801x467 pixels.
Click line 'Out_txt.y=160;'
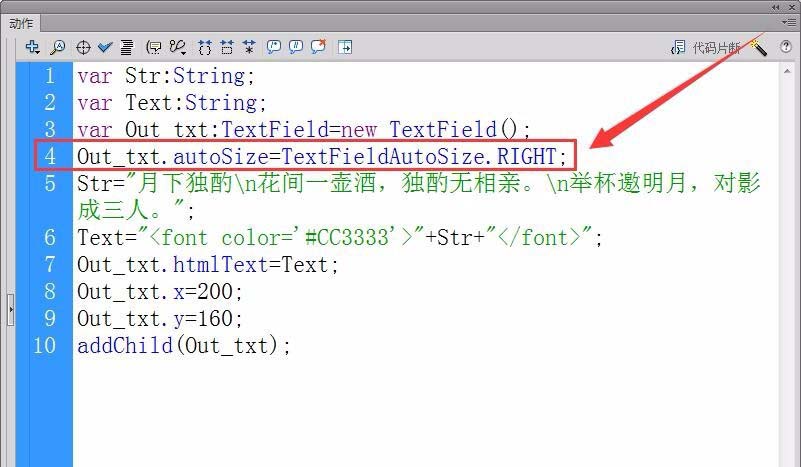point(160,319)
